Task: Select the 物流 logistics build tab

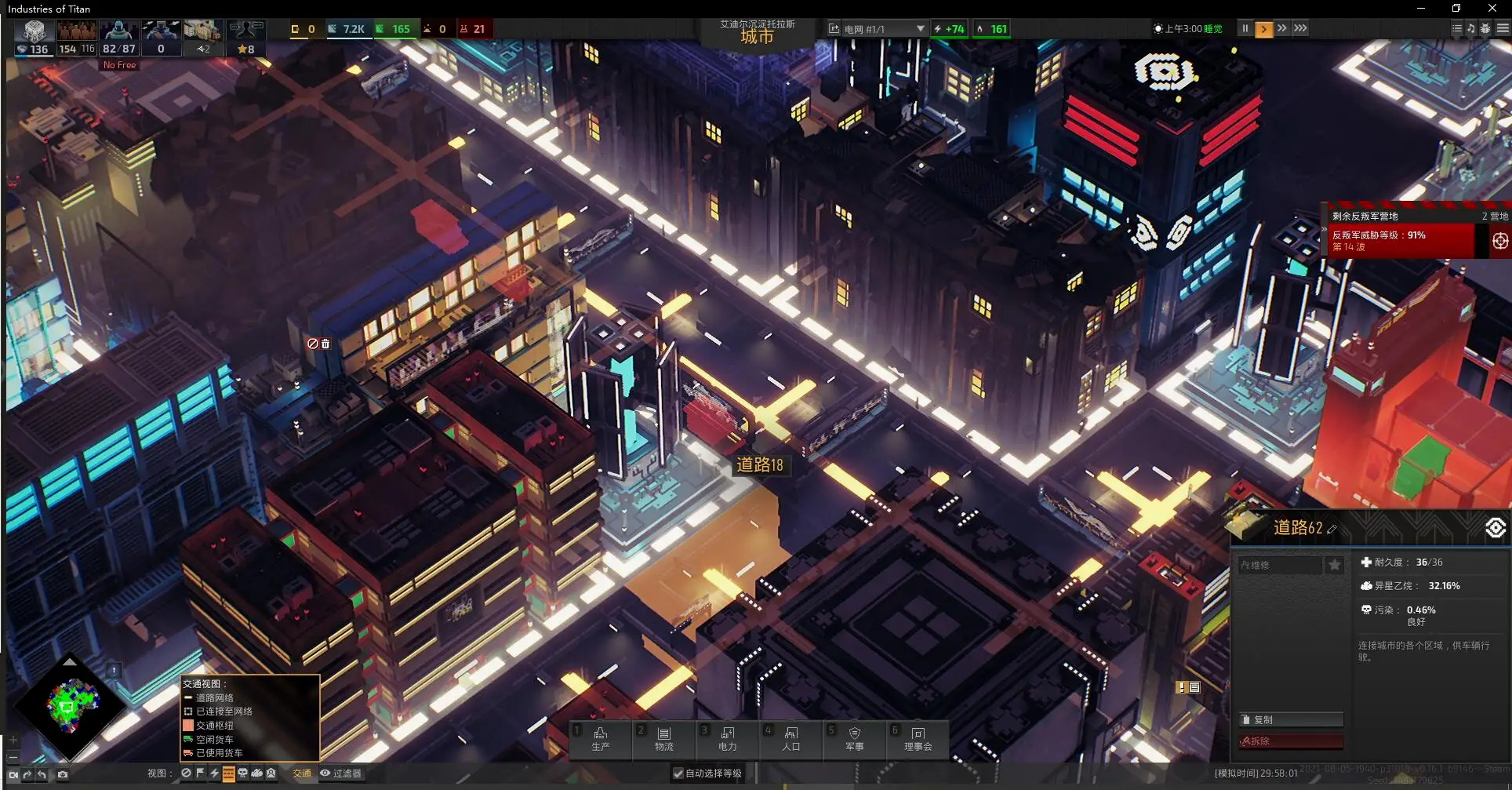Action: click(x=664, y=739)
